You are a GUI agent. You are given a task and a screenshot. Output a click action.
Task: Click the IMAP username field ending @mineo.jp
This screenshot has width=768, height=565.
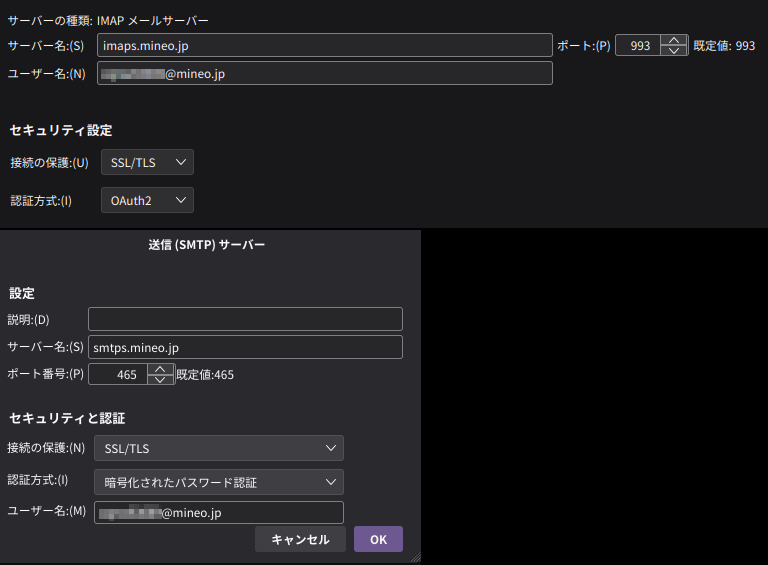[x=325, y=73]
